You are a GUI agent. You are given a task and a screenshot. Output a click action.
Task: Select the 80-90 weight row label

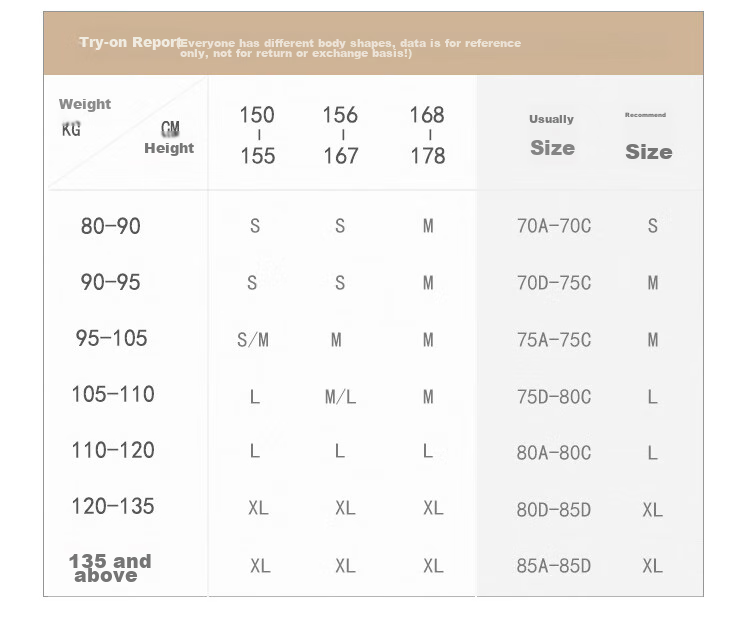point(110,226)
